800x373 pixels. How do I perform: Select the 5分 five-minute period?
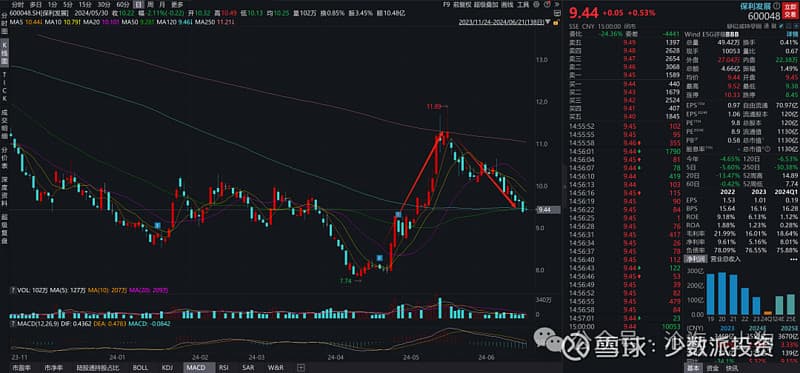pyautogui.click(x=68, y=4)
